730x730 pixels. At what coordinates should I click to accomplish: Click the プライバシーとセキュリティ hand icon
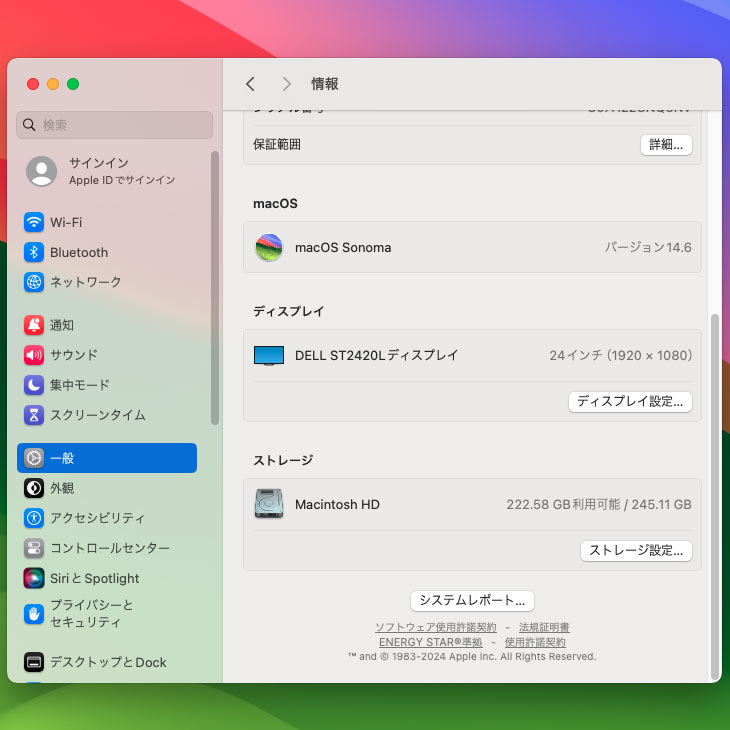[34, 614]
